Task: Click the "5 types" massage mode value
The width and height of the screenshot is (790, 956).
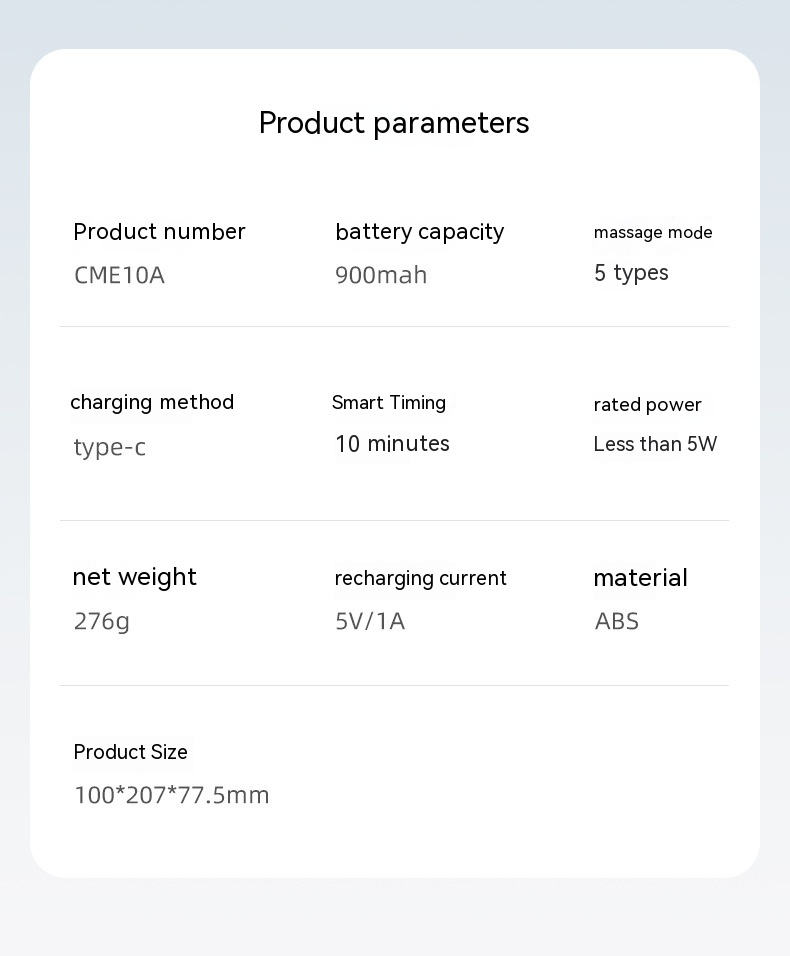Action: pos(631,273)
